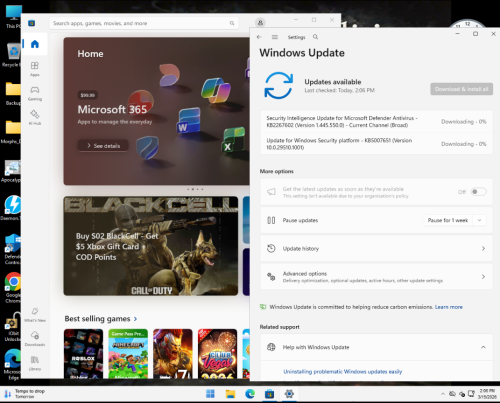This screenshot has width=500, height=403.
Task: Go to Store Home tab
Action: pyautogui.click(x=35, y=44)
